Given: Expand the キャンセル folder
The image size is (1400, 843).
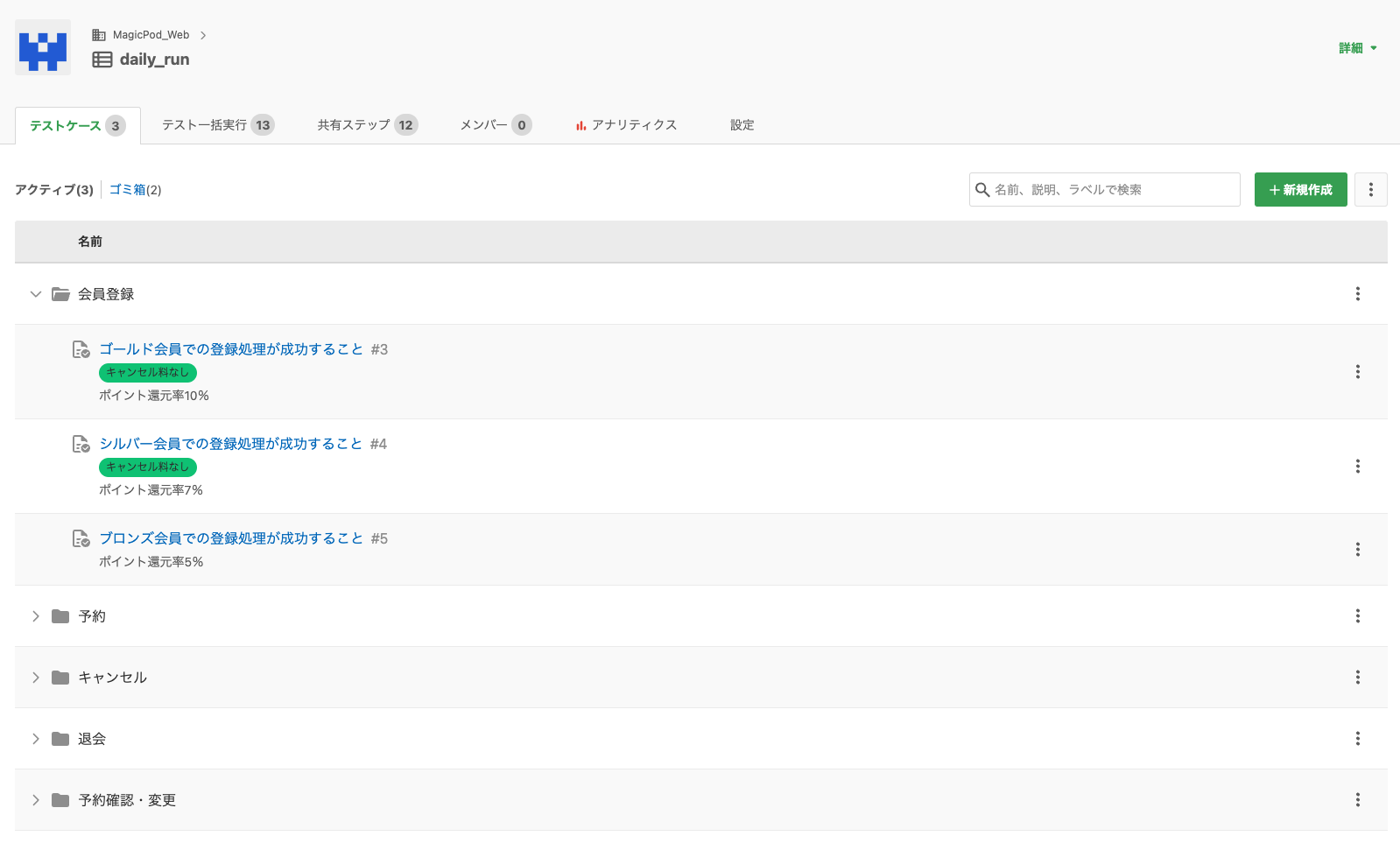Looking at the screenshot, I should click(x=36, y=678).
